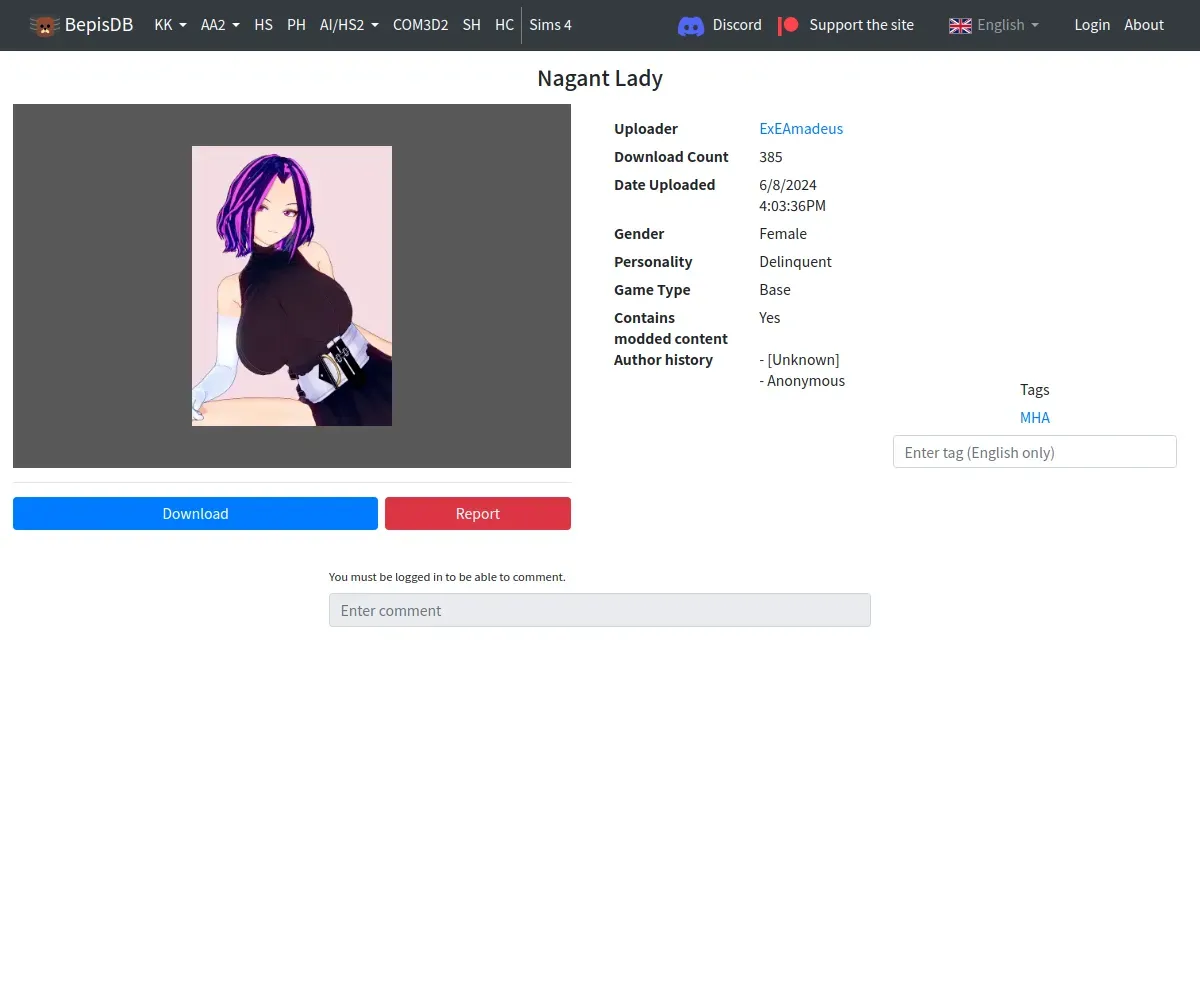Expand the AA2 dropdown menu
This screenshot has height=1000, width=1200.
tap(220, 25)
